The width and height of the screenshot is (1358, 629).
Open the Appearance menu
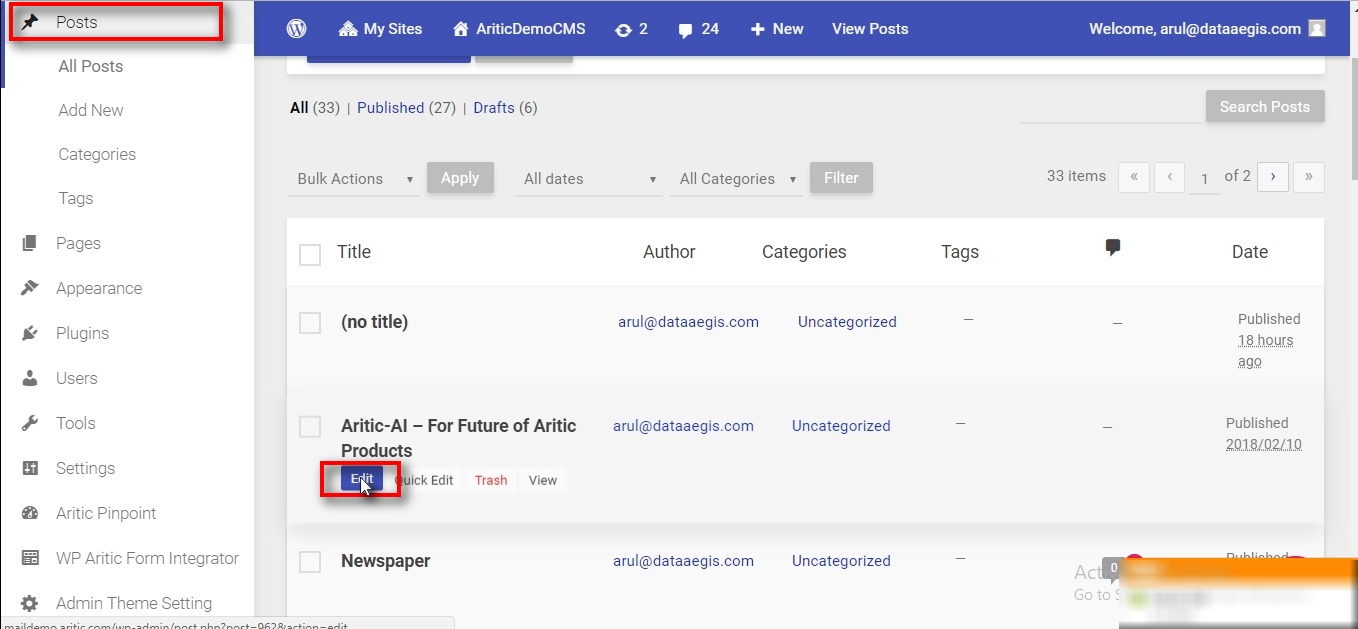[99, 288]
